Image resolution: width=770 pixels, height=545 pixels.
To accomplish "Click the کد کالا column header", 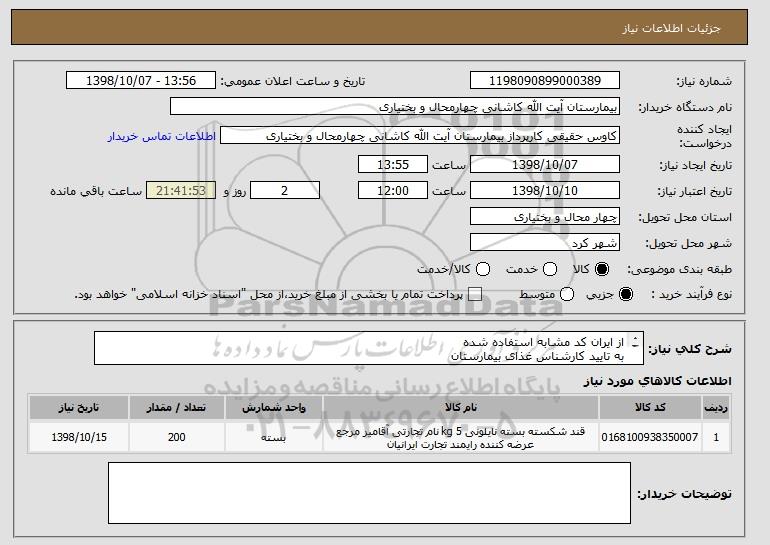I will tap(650, 408).
